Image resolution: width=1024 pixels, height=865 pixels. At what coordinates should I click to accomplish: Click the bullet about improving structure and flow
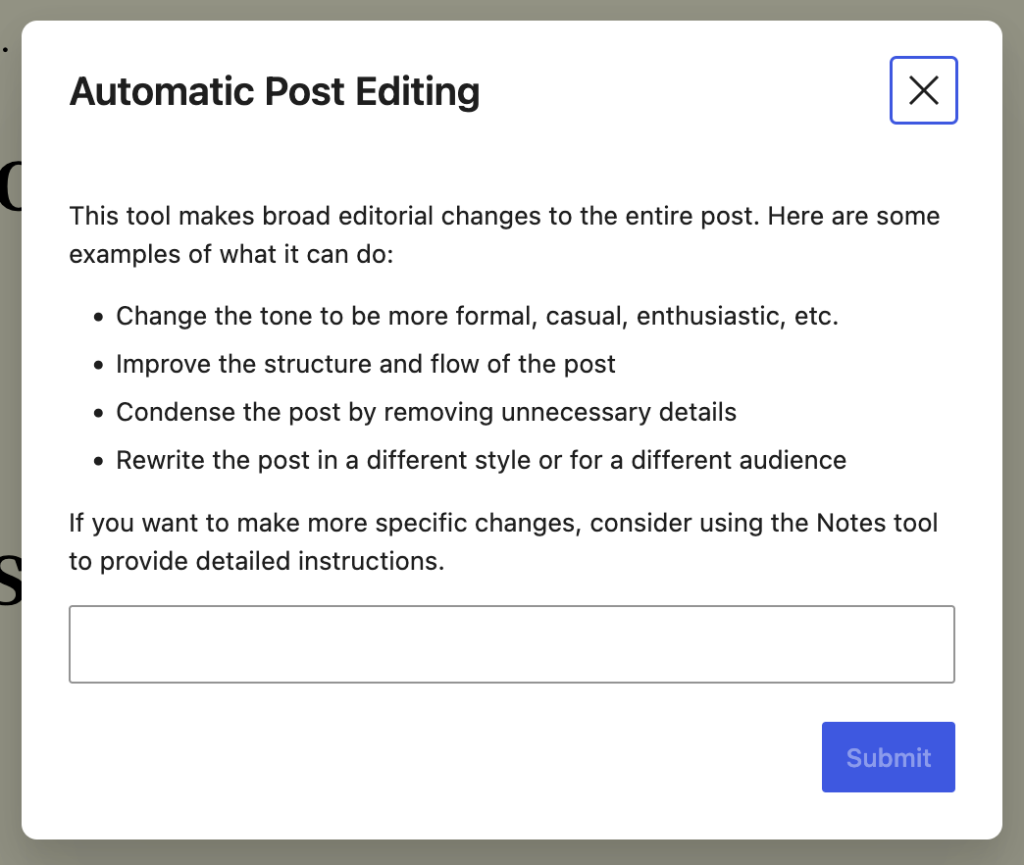click(365, 363)
